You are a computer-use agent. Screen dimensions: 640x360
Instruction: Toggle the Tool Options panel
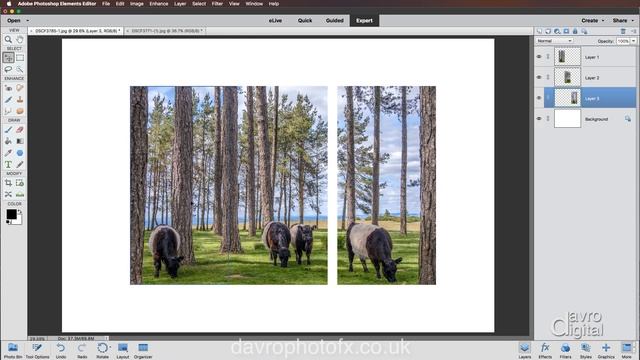pos(37,351)
